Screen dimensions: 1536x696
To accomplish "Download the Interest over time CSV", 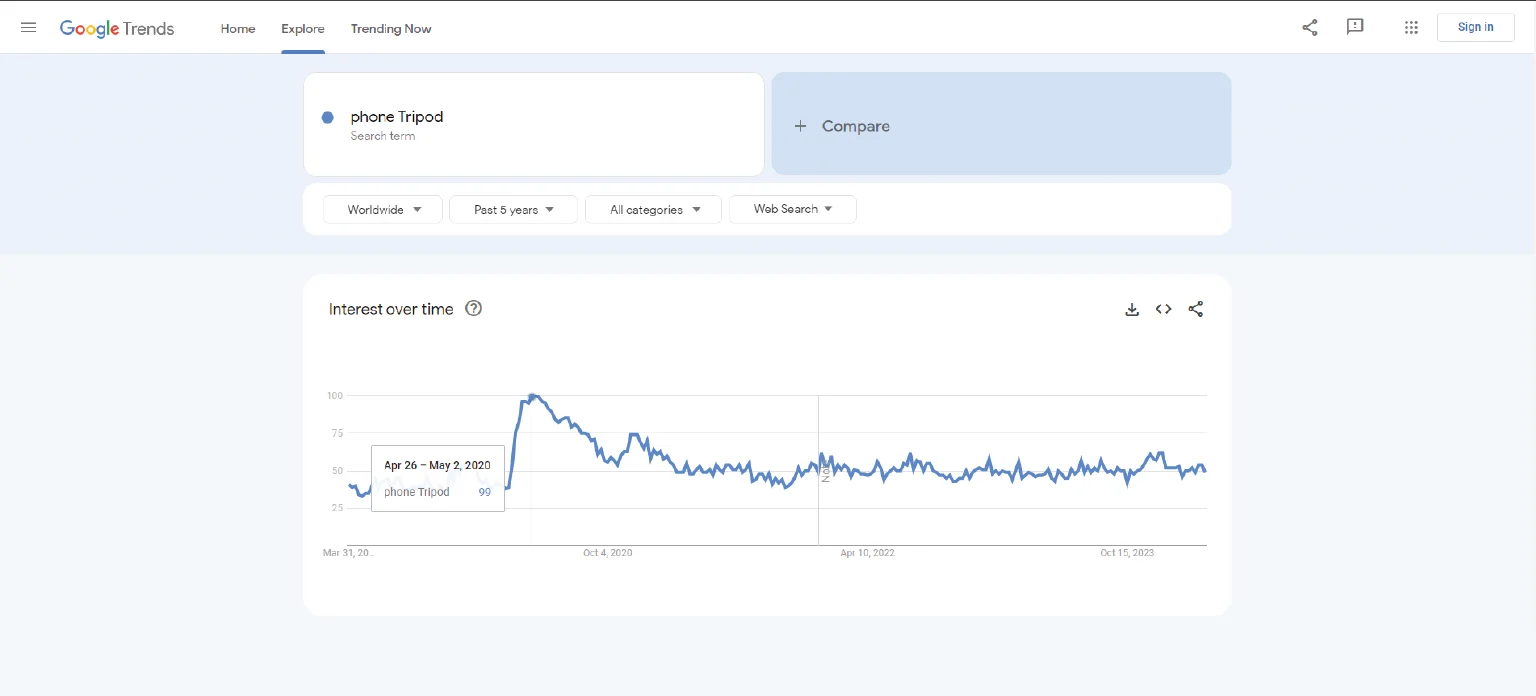I will tap(1132, 310).
